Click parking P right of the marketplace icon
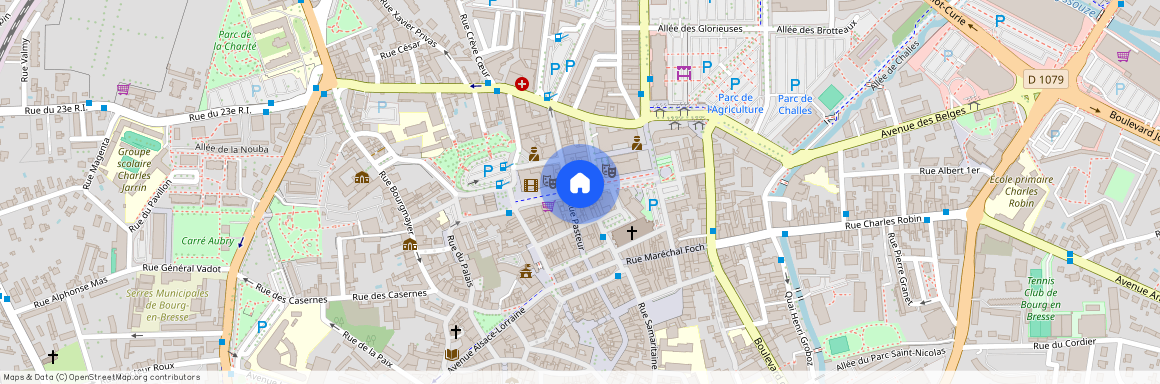Viewport: 1160px width, 384px height. [x=707, y=66]
